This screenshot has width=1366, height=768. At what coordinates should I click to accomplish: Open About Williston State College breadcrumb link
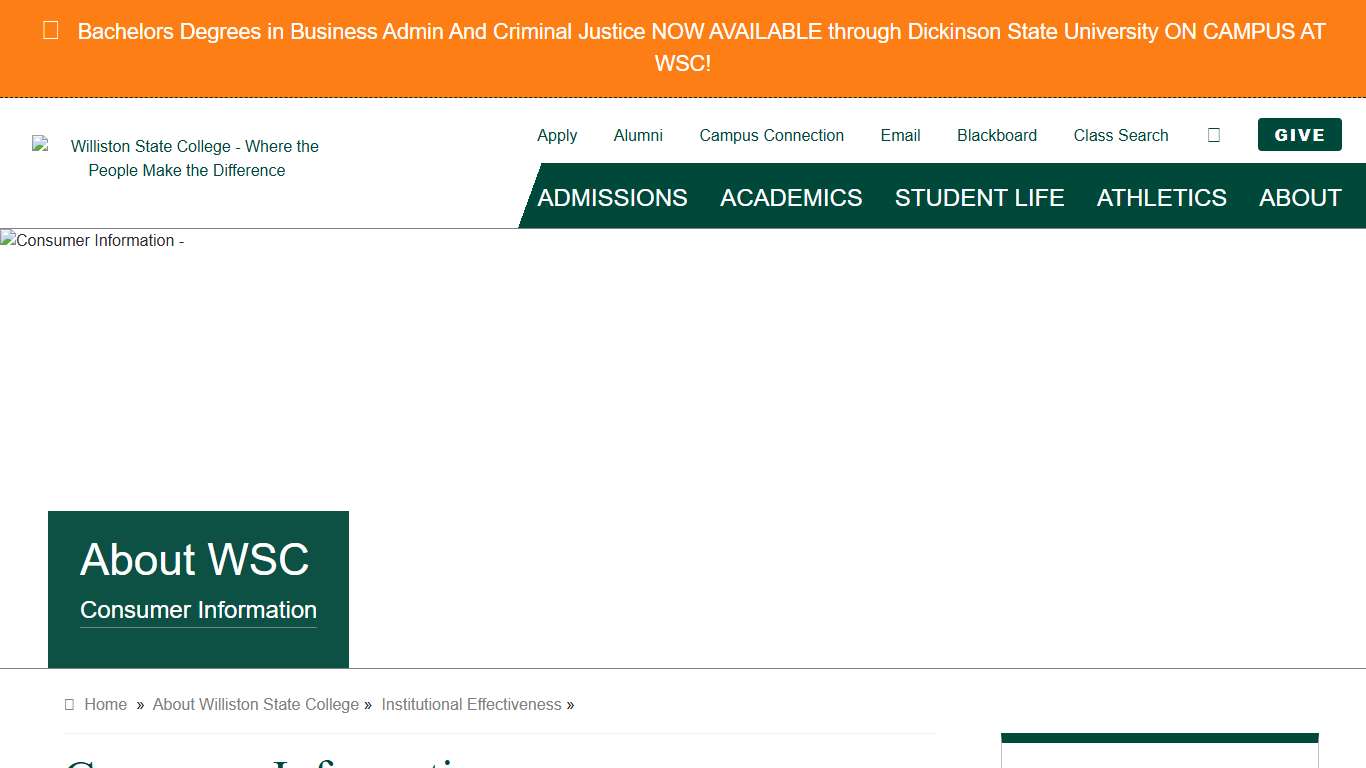point(255,704)
